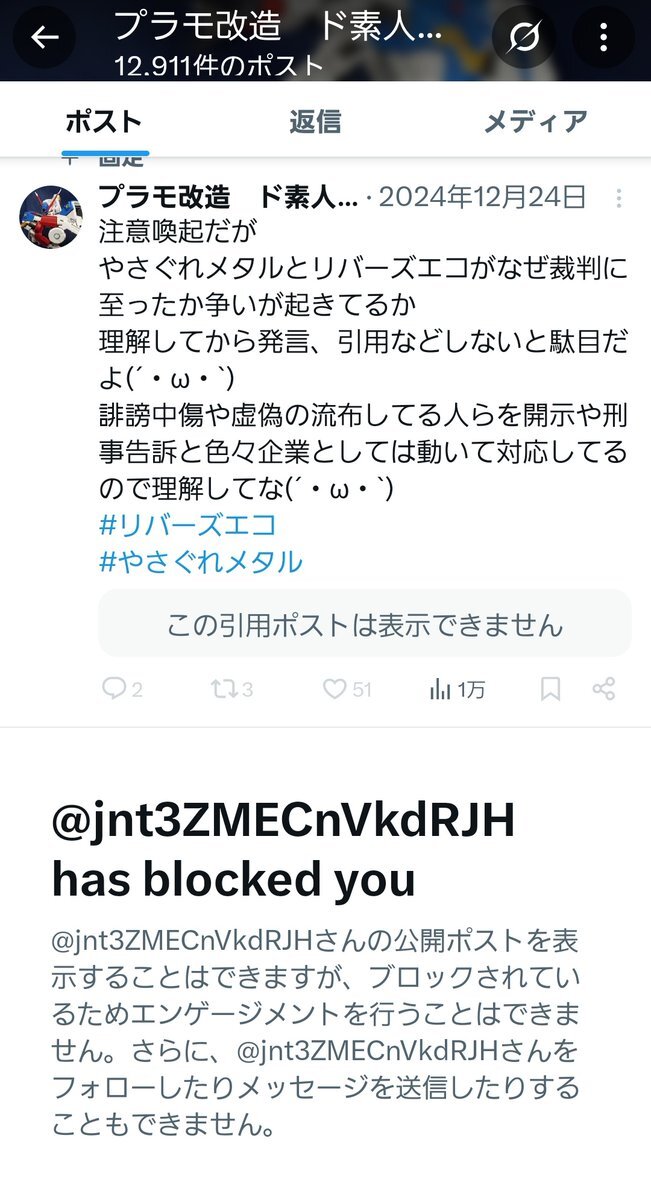Bookmark the post with the bookmark icon

point(551,689)
